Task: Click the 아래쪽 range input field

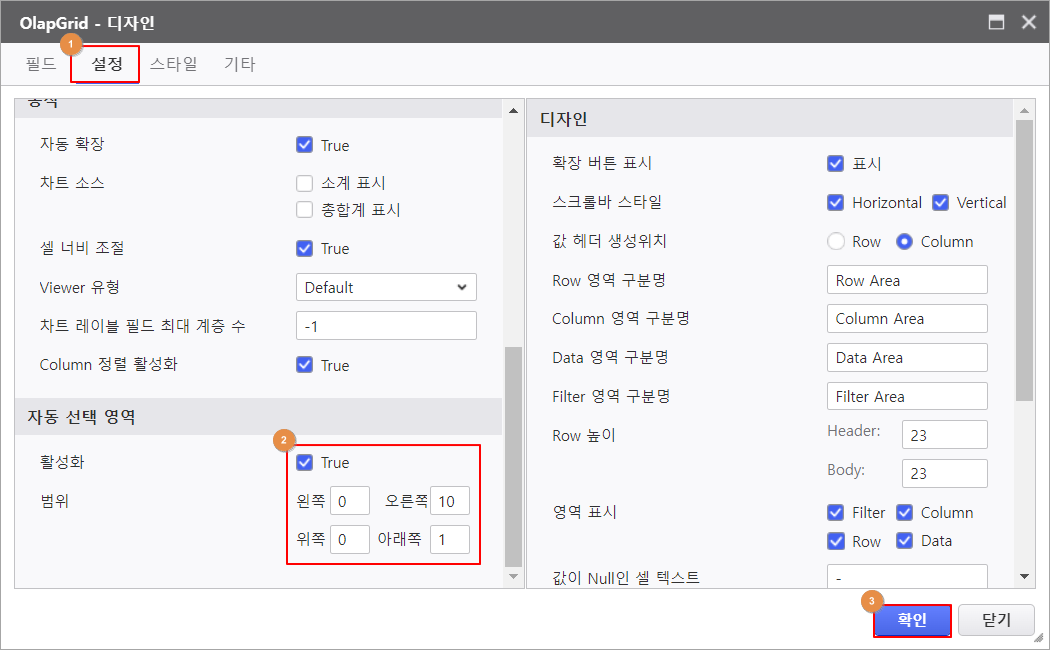Action: click(450, 540)
